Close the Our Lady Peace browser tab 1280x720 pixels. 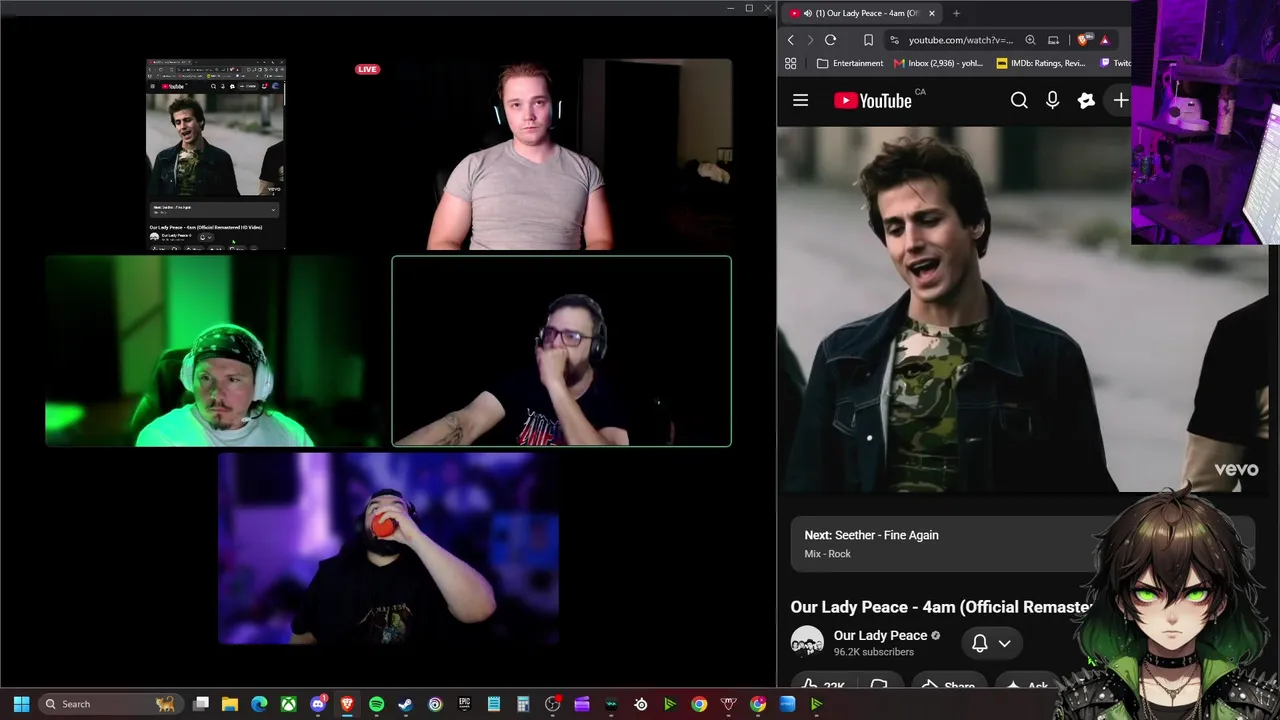point(932,13)
